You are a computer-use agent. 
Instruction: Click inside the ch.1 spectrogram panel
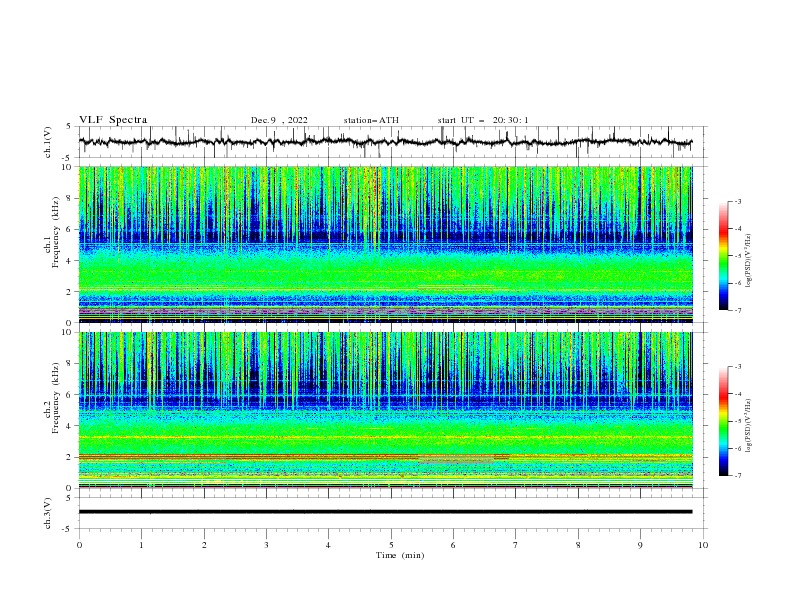[385, 244]
